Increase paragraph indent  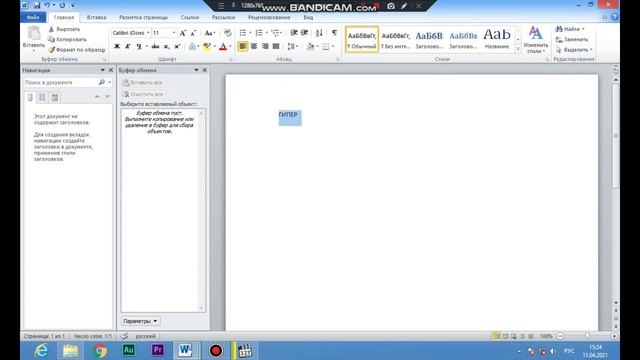tap(304, 33)
